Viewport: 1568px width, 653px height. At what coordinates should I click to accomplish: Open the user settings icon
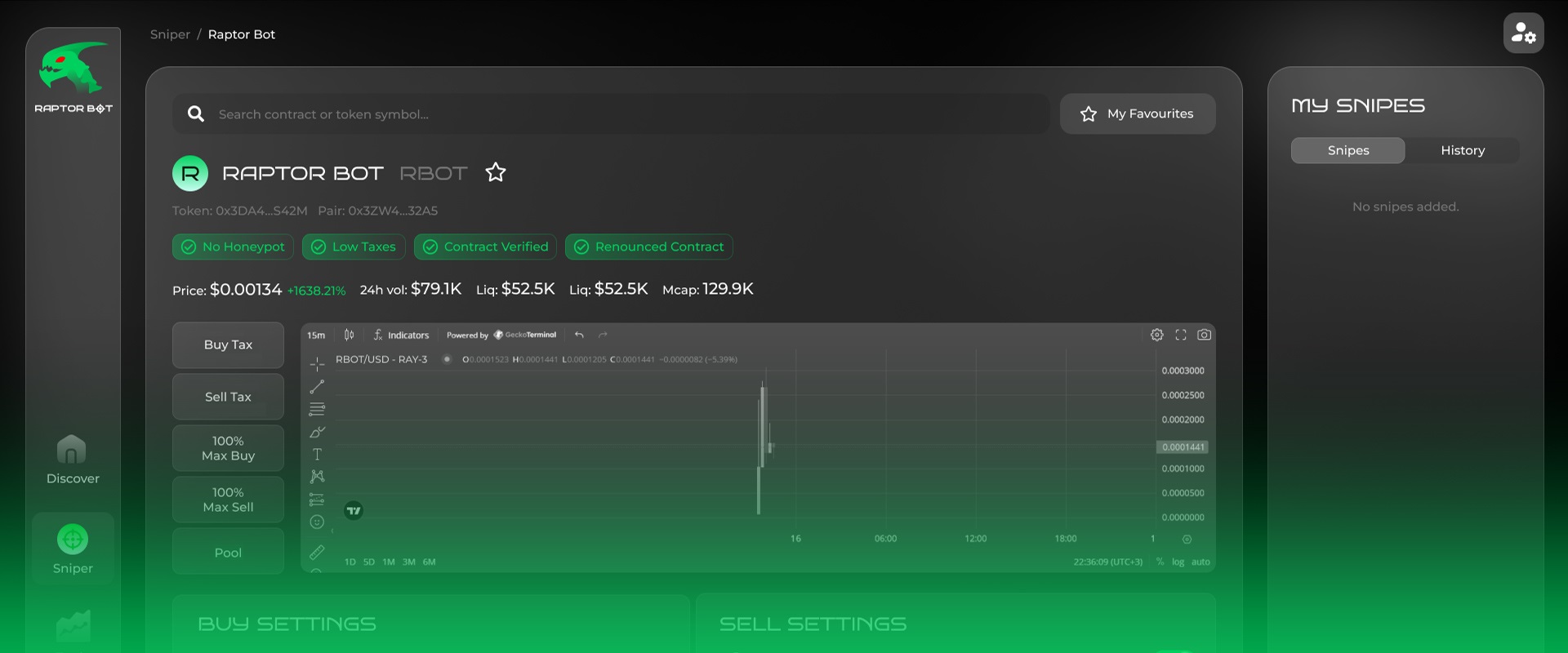(x=1523, y=33)
